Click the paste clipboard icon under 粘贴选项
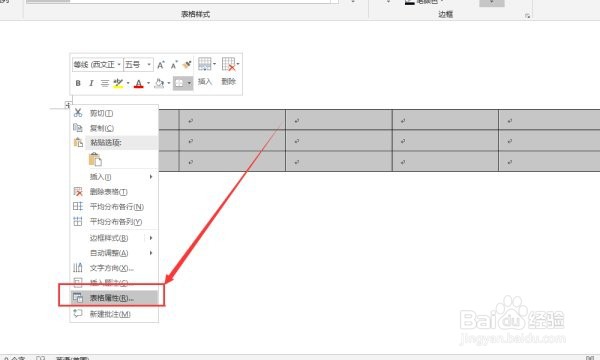 click(95, 159)
